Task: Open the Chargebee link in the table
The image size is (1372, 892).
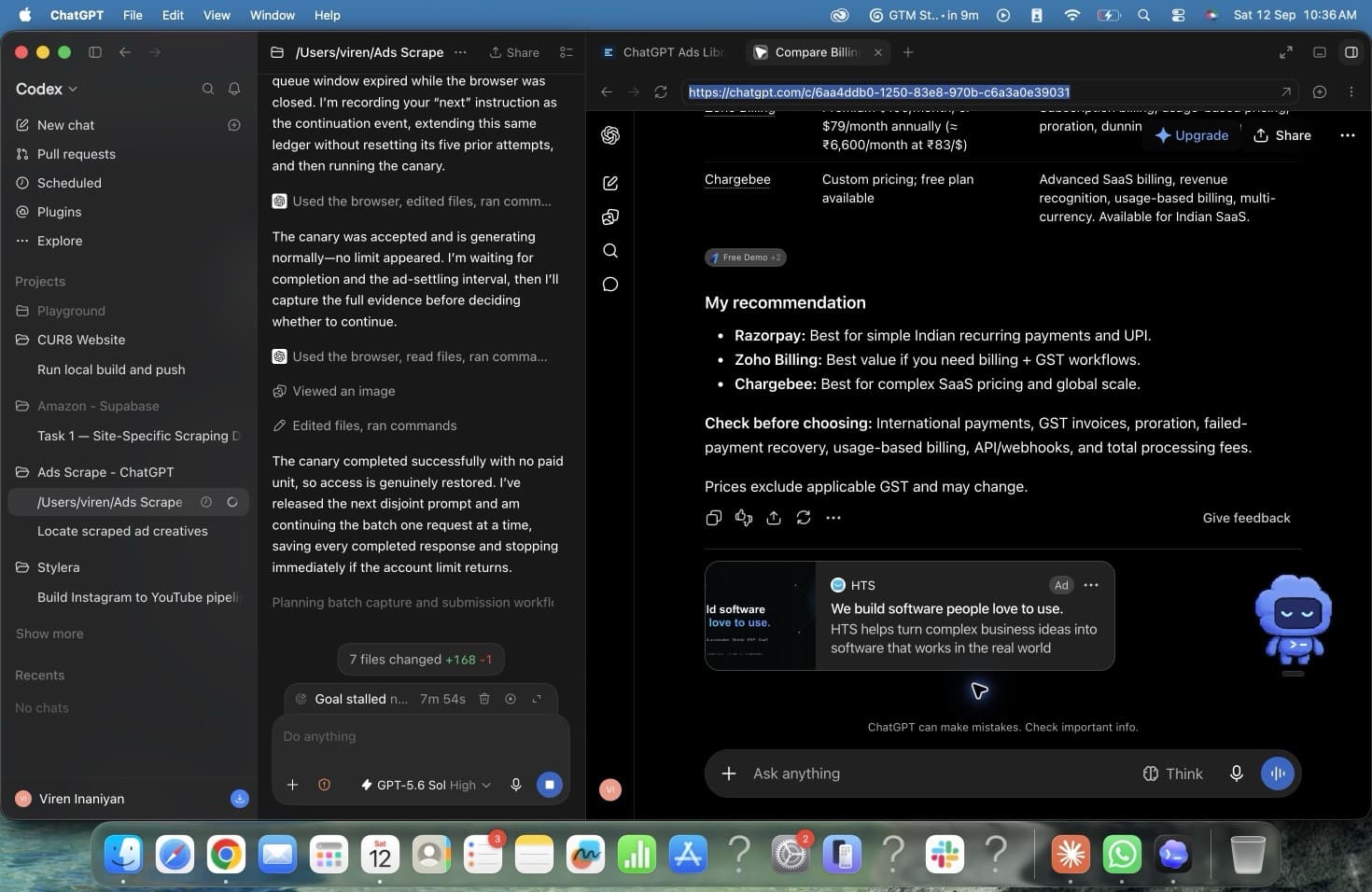Action: [x=737, y=179]
